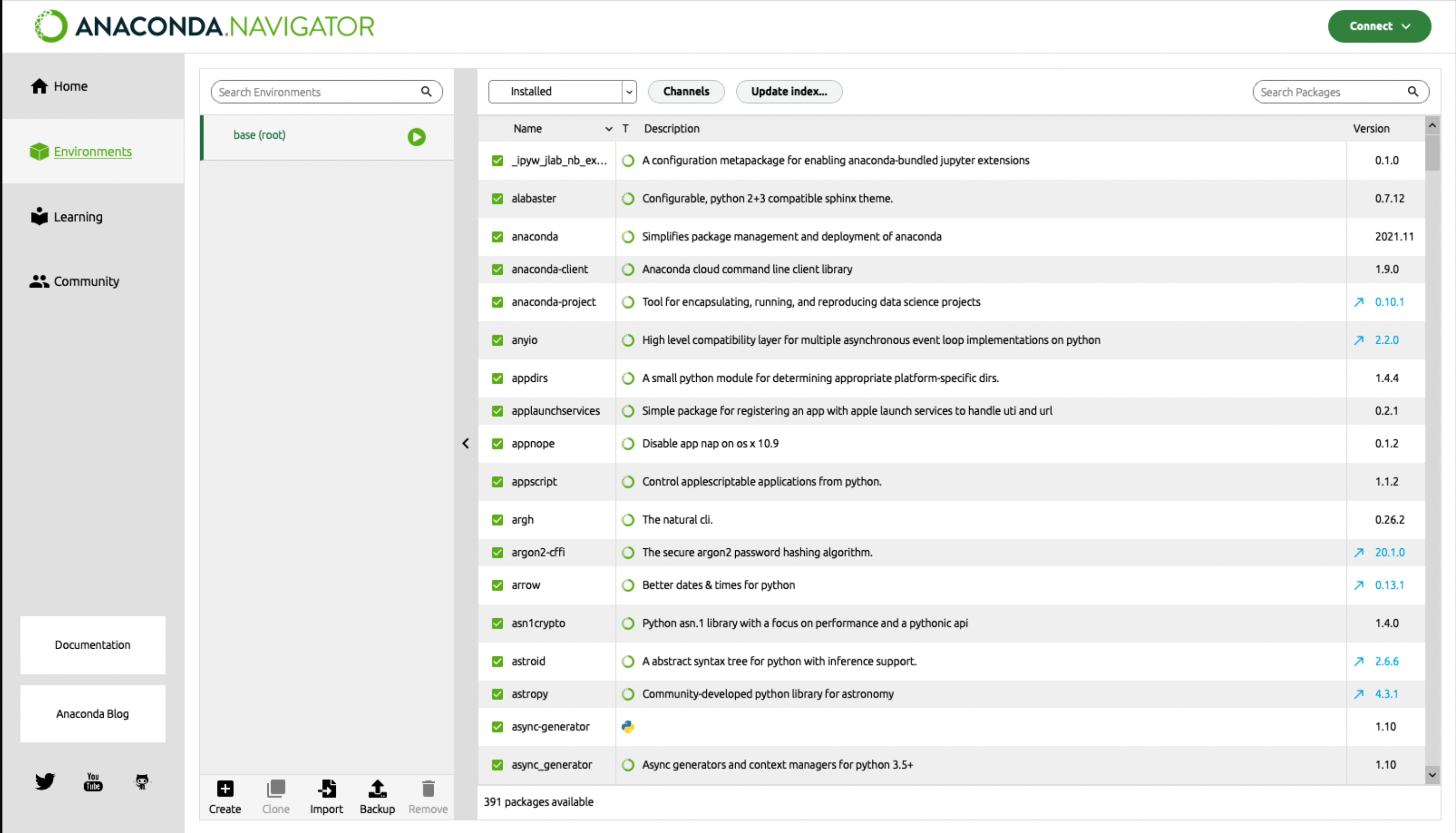Toggle the appnope package checkbox
1456x833 pixels.
coord(498,444)
